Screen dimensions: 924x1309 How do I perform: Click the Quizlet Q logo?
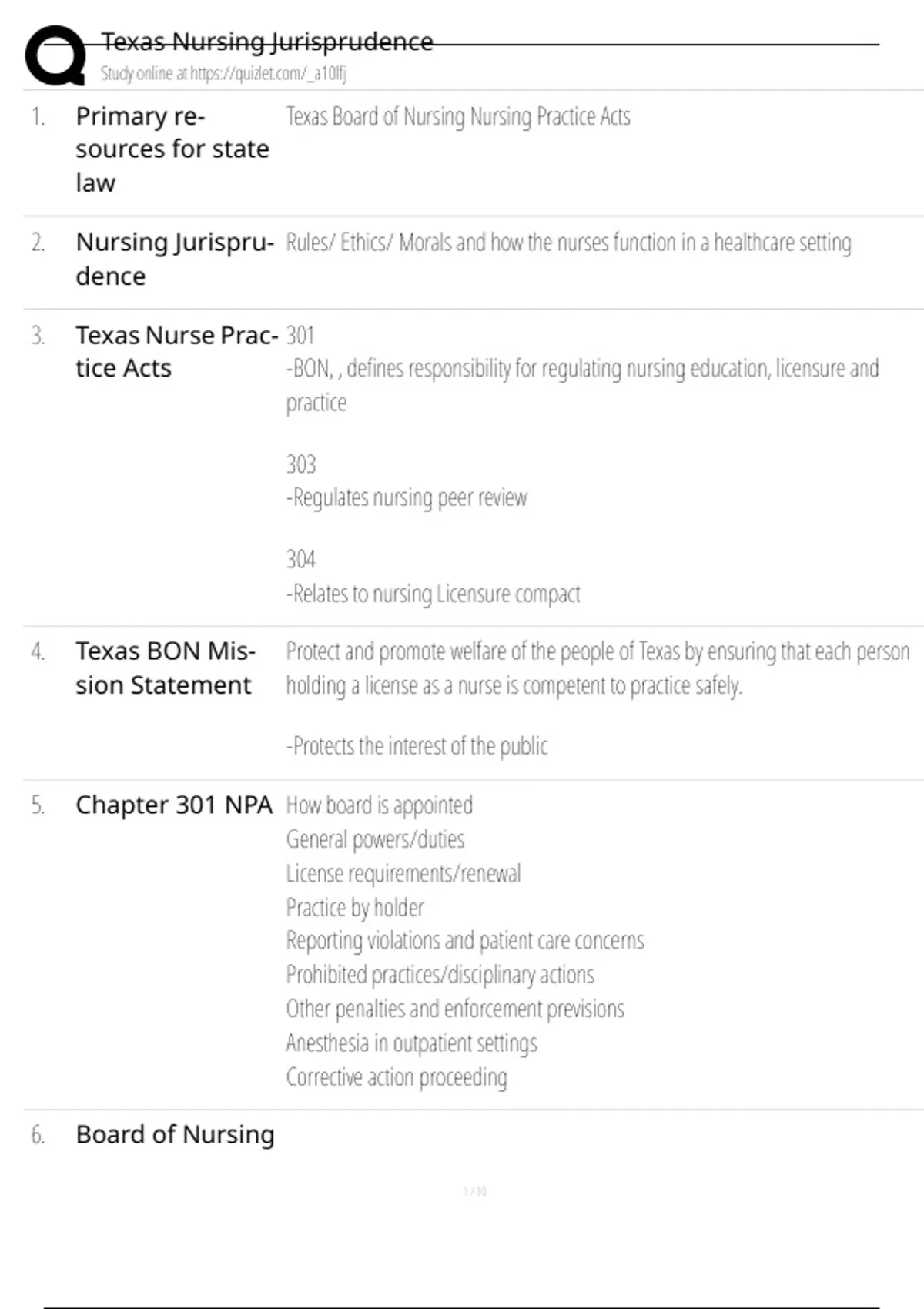click(x=55, y=55)
